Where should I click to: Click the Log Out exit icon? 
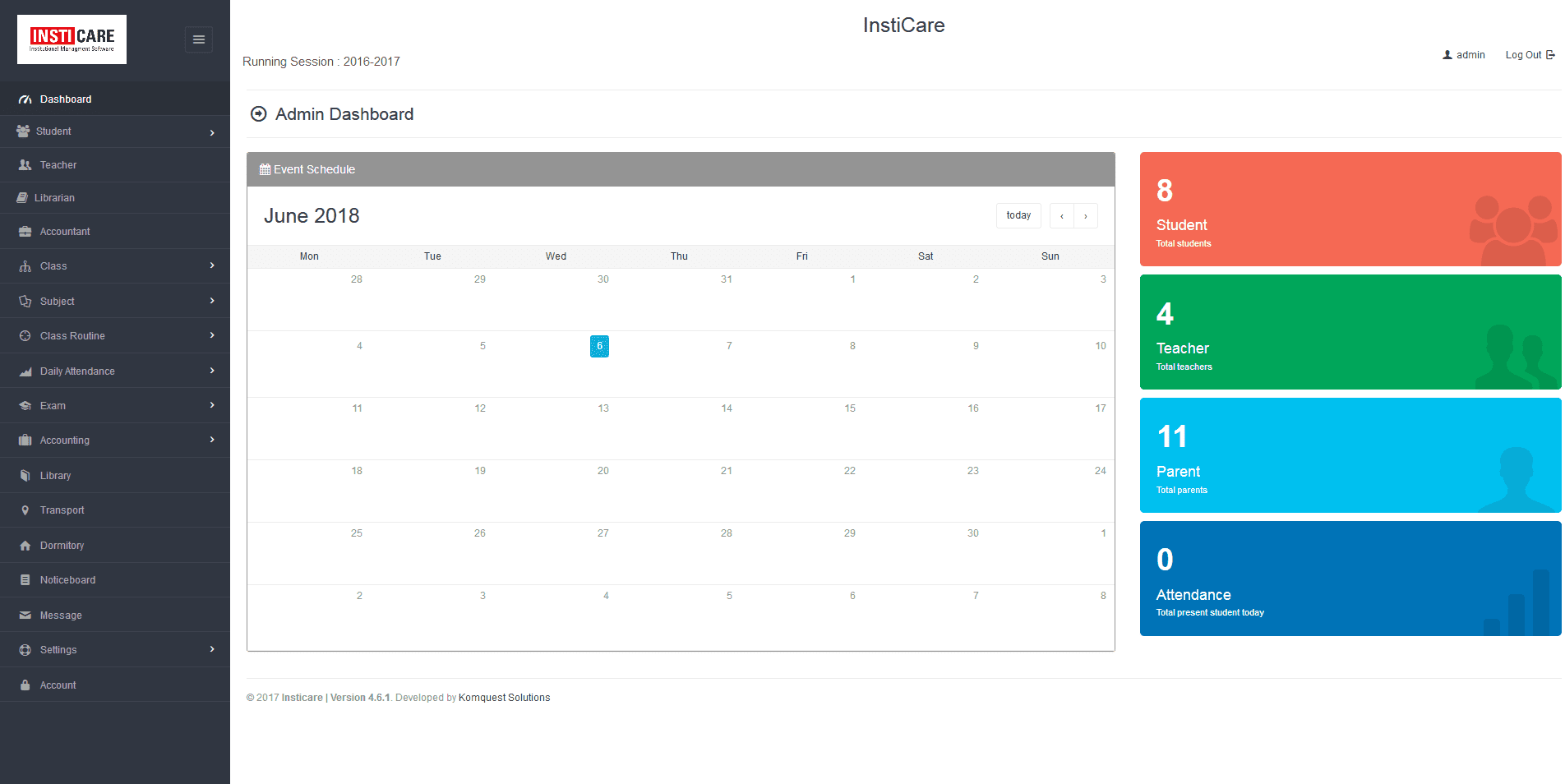point(1550,55)
